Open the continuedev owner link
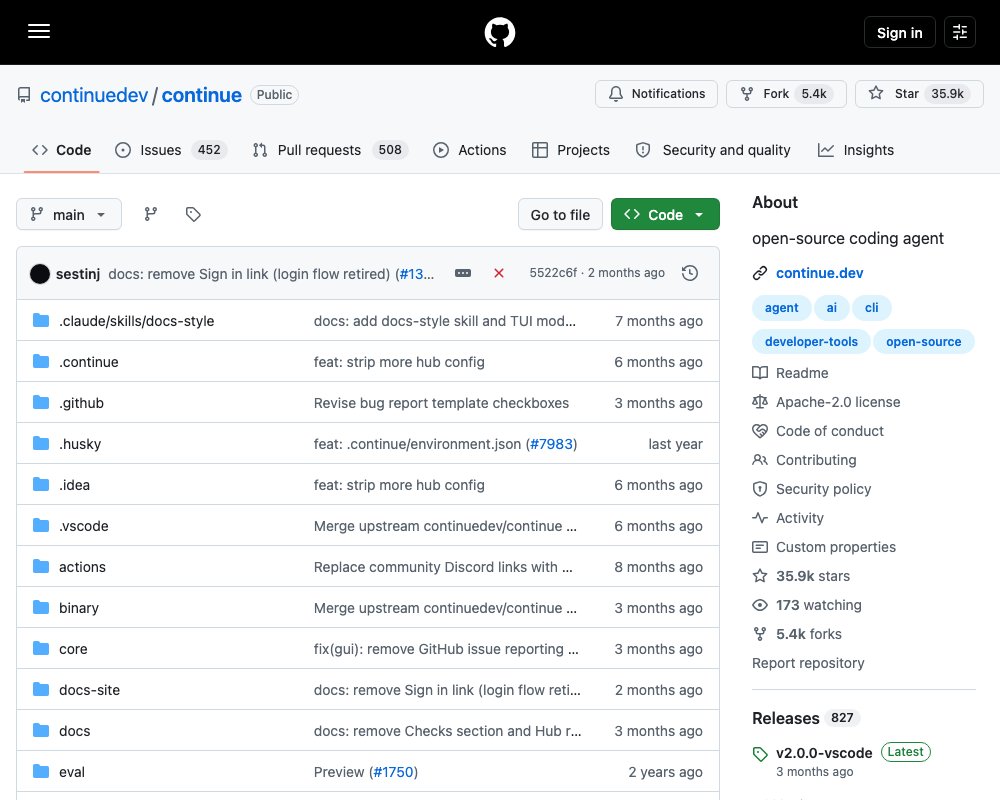 tap(94, 95)
